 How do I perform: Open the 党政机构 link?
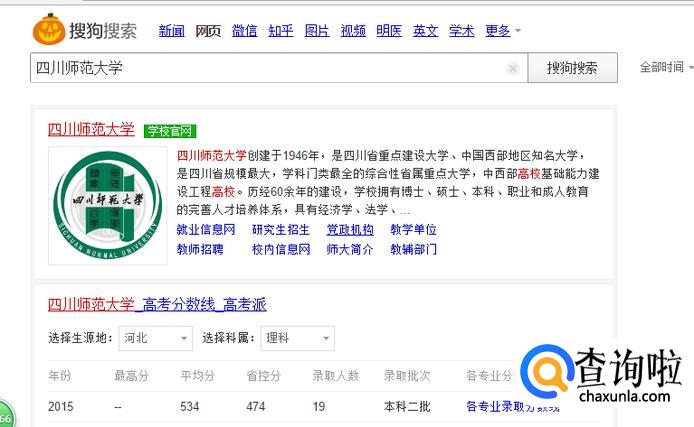[350, 230]
